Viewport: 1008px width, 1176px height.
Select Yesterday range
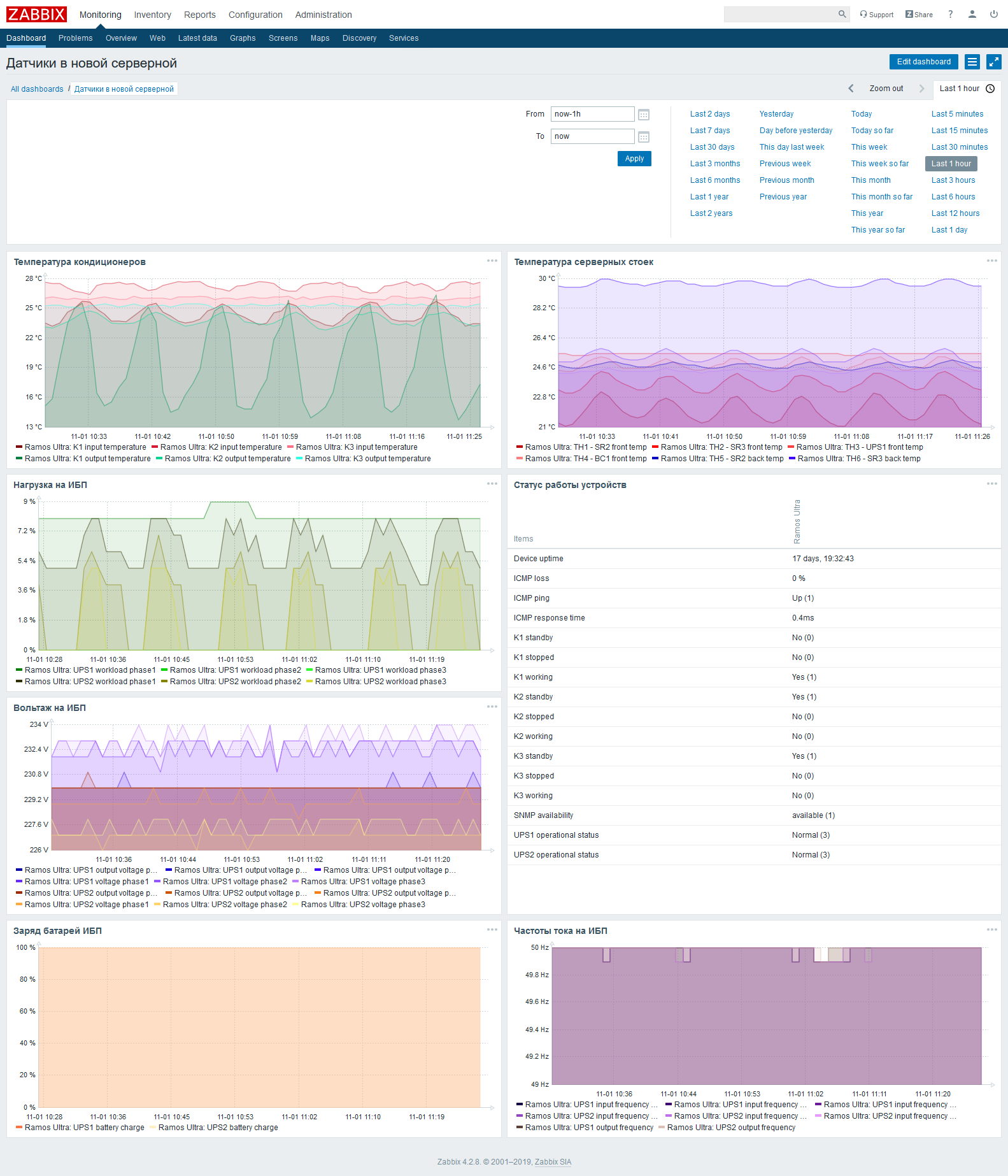776,114
